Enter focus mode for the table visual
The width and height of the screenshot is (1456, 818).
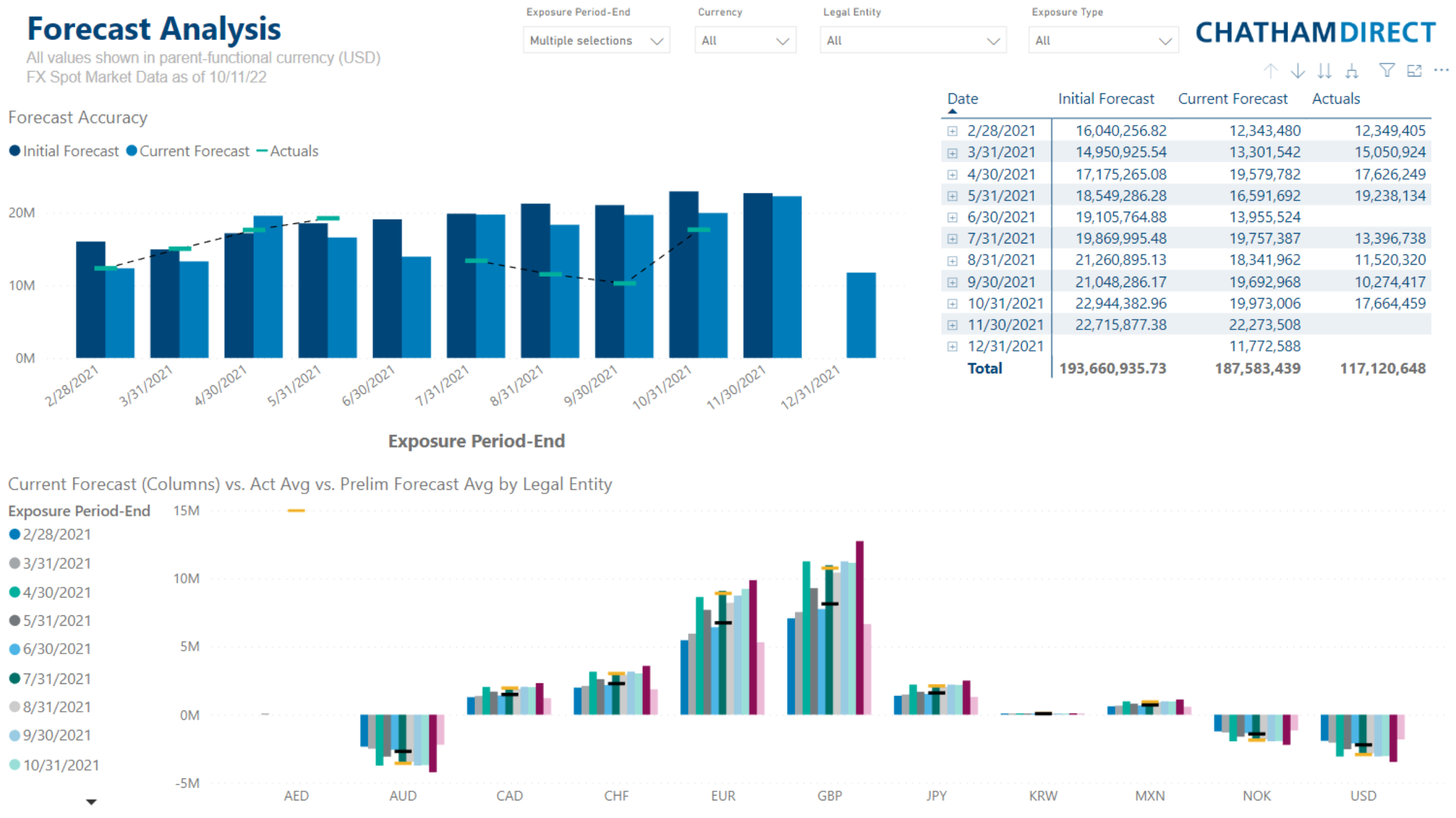pos(1414,71)
